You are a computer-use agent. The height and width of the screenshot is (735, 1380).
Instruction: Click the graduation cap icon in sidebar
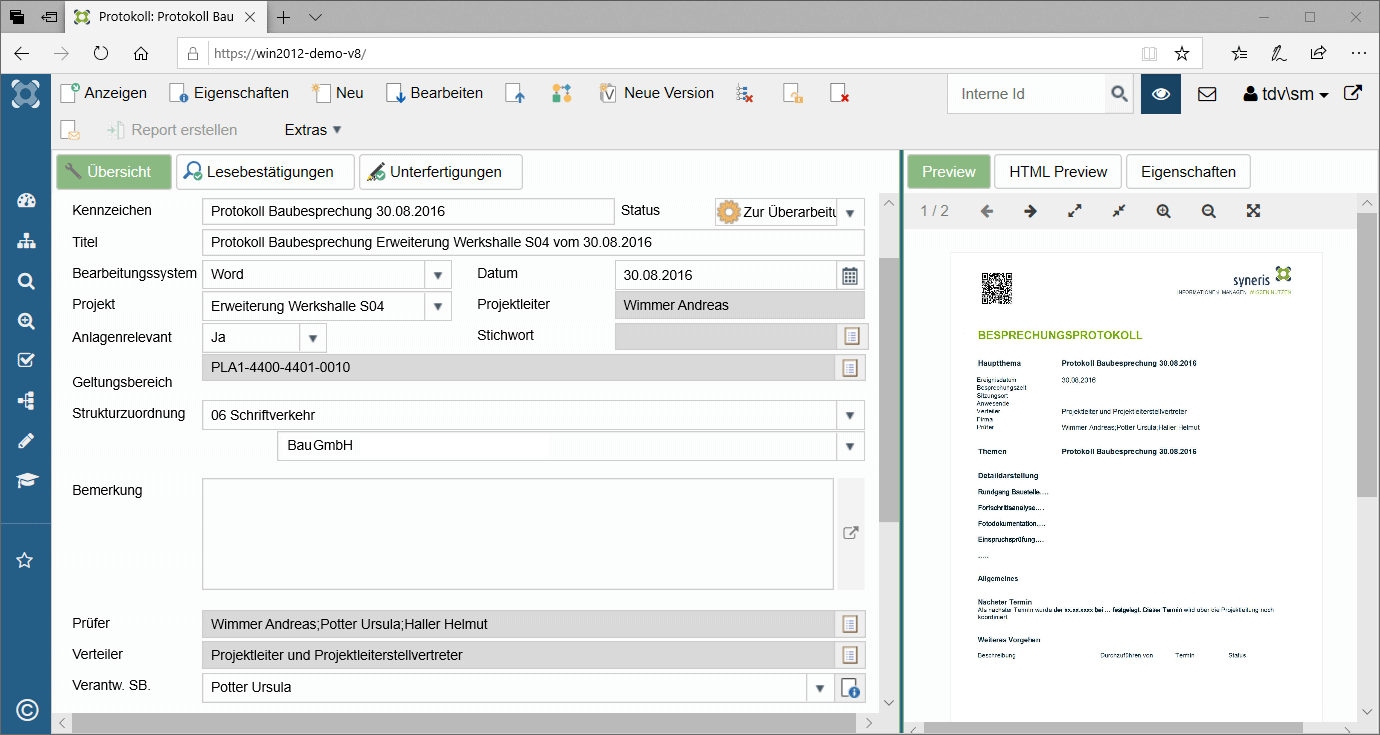(26, 481)
